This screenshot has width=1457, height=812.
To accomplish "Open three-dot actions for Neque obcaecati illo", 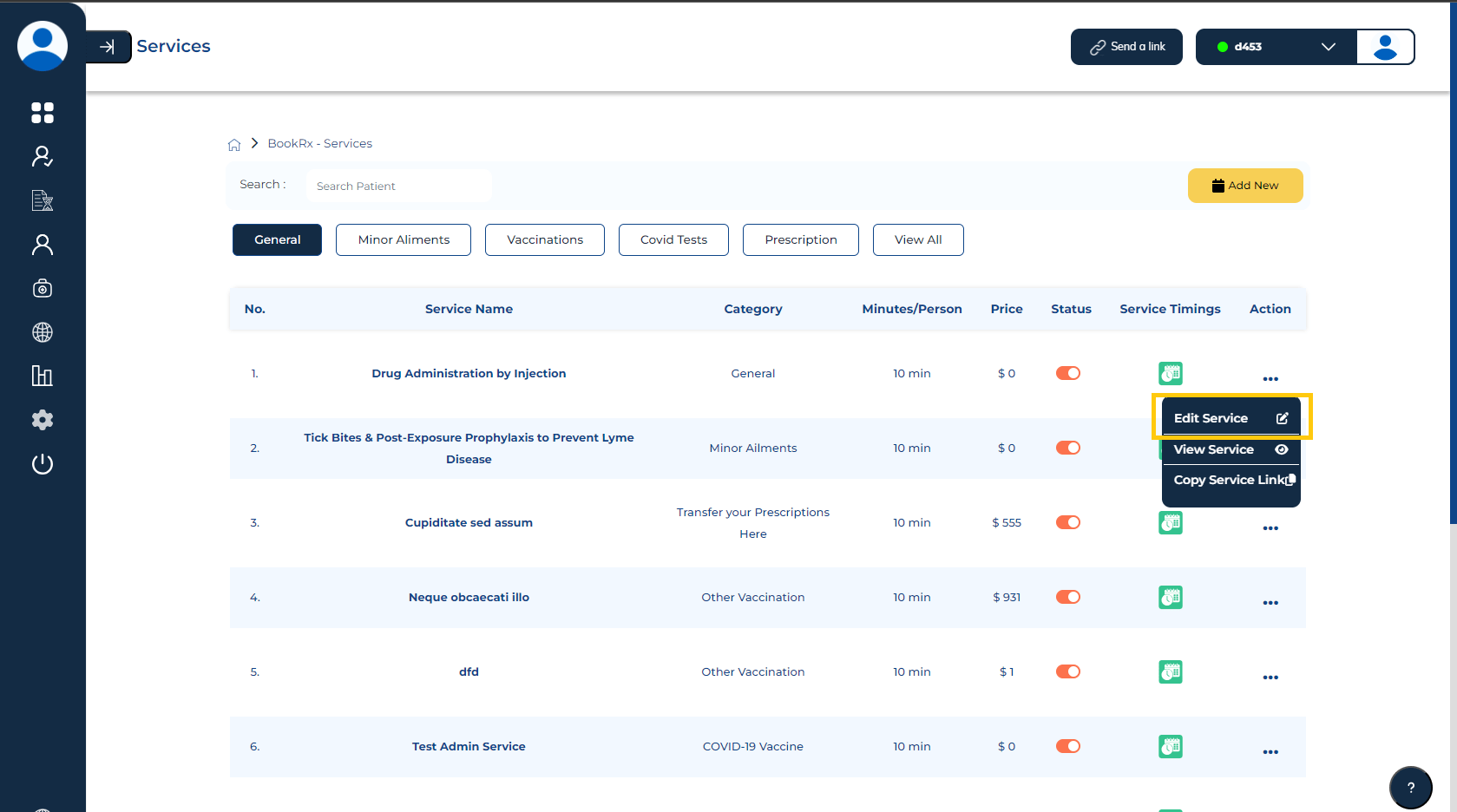I will (1270, 603).
